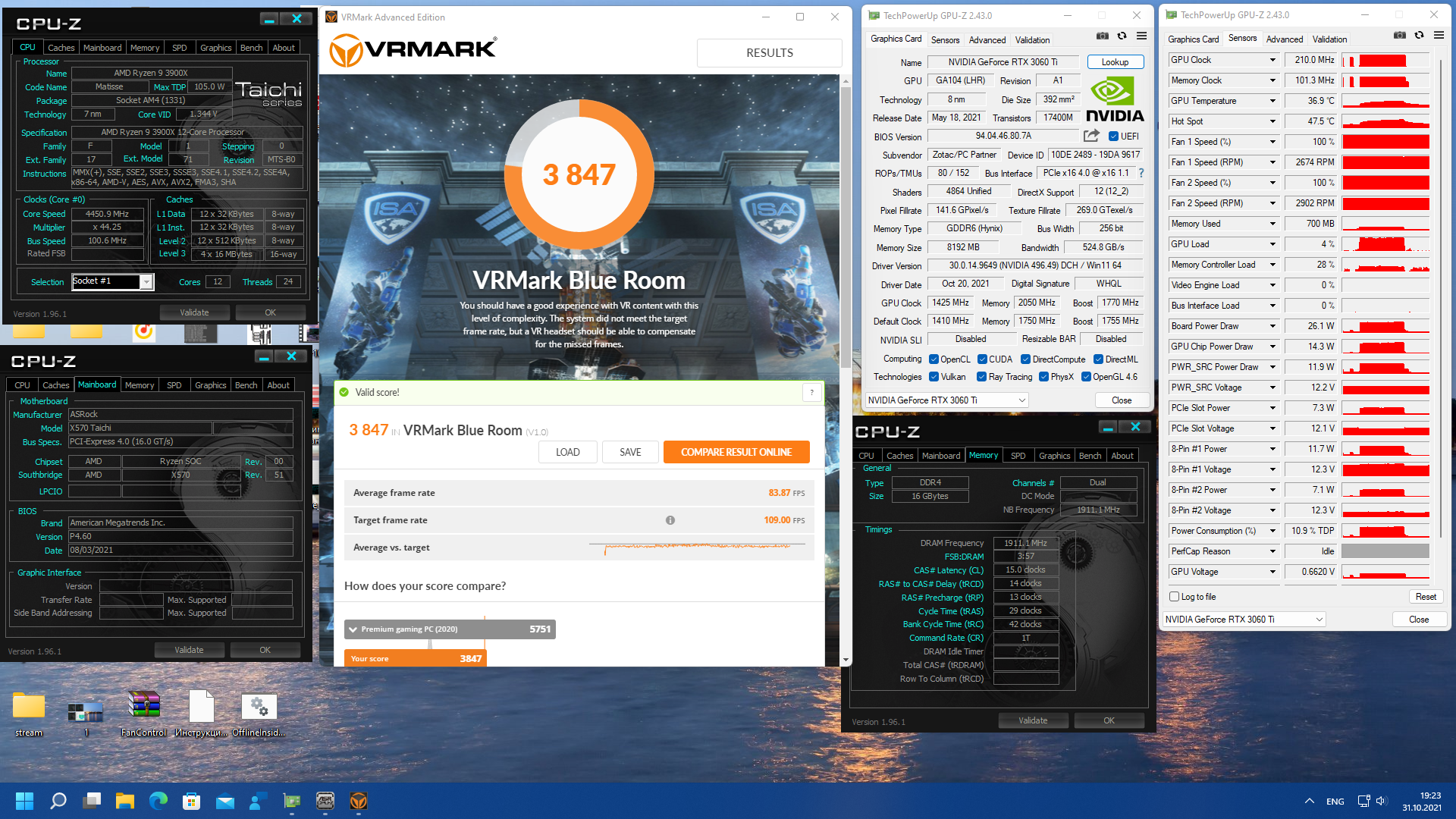Click BIOS share/export icon in GPU-Z

point(1091,136)
